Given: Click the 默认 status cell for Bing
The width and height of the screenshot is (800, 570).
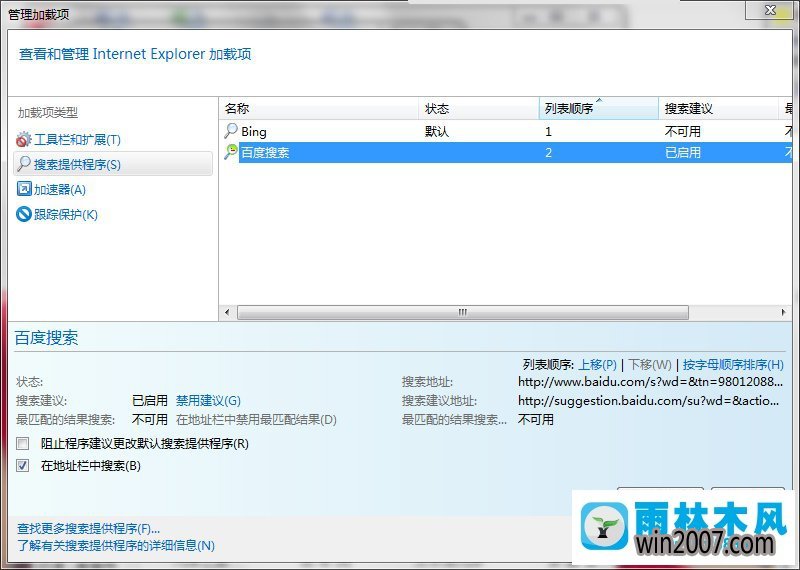Looking at the screenshot, I should pos(437,132).
